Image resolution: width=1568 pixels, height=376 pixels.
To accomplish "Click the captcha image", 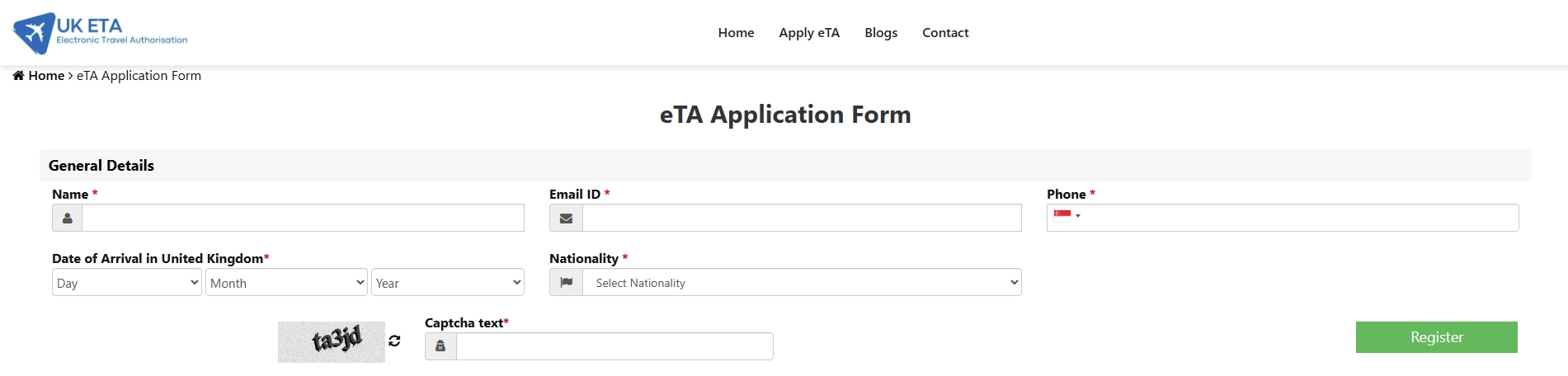I will [x=332, y=341].
